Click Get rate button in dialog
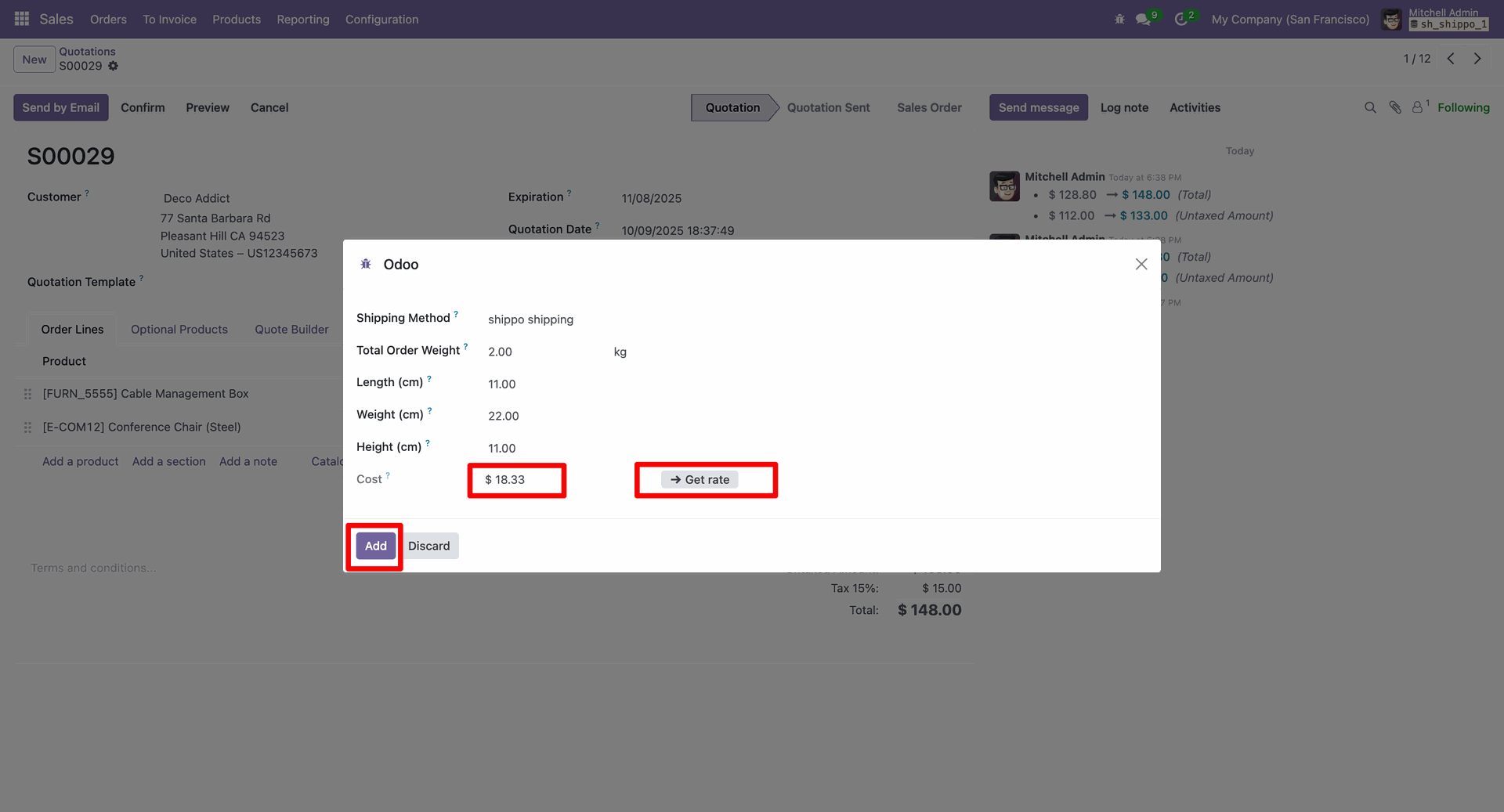This screenshot has width=1504, height=812. [x=700, y=479]
